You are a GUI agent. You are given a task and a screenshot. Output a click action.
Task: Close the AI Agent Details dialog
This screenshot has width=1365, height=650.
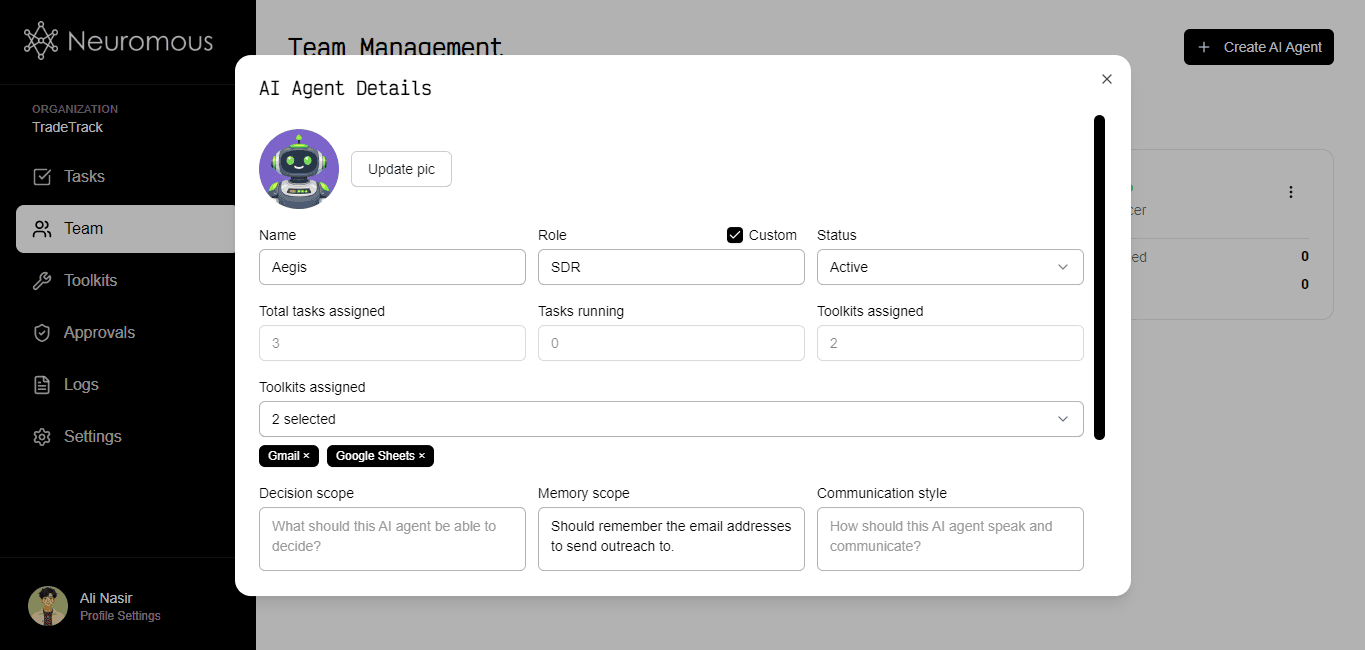click(1106, 79)
